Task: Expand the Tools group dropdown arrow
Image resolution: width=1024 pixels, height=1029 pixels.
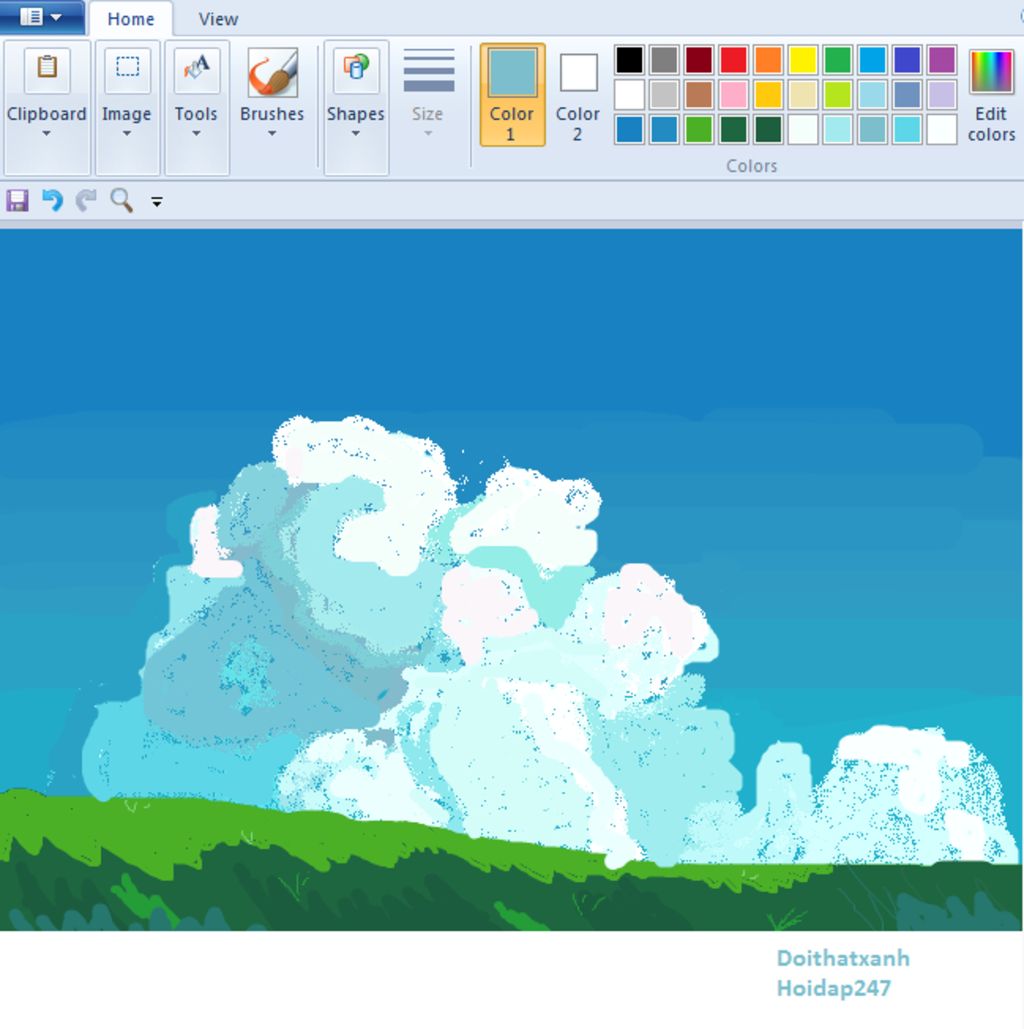Action: coord(196,134)
